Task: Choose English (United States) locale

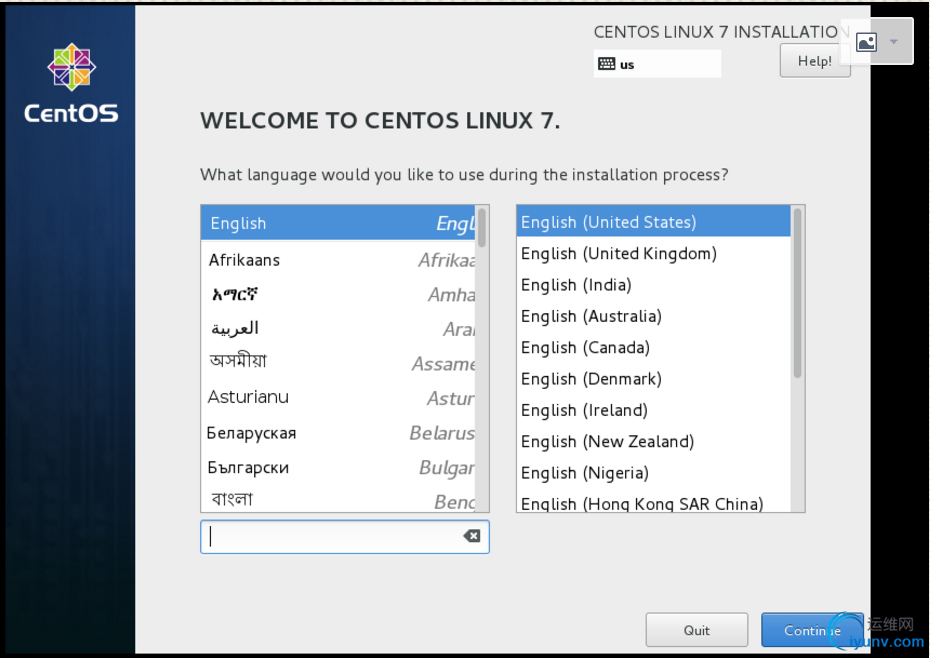Action: coord(654,222)
